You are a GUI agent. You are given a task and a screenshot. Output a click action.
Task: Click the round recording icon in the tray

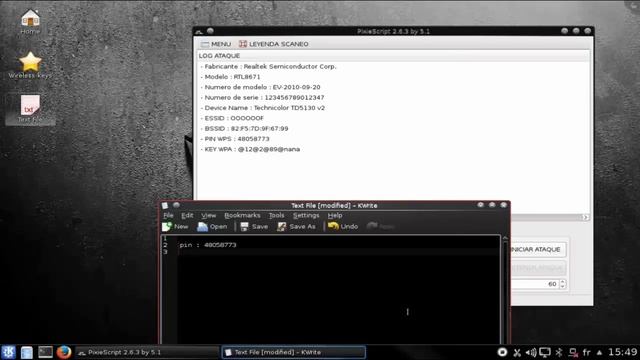pyautogui.click(x=502, y=352)
